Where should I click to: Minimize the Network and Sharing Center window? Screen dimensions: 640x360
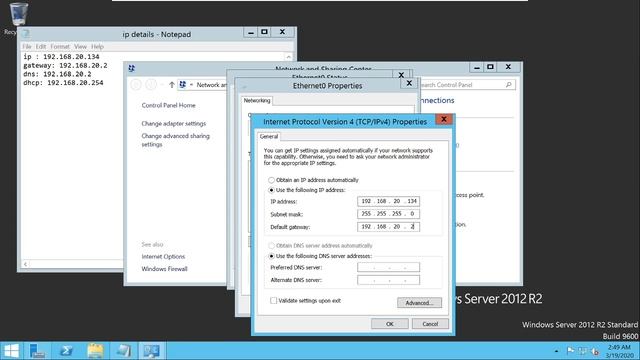(476, 67)
